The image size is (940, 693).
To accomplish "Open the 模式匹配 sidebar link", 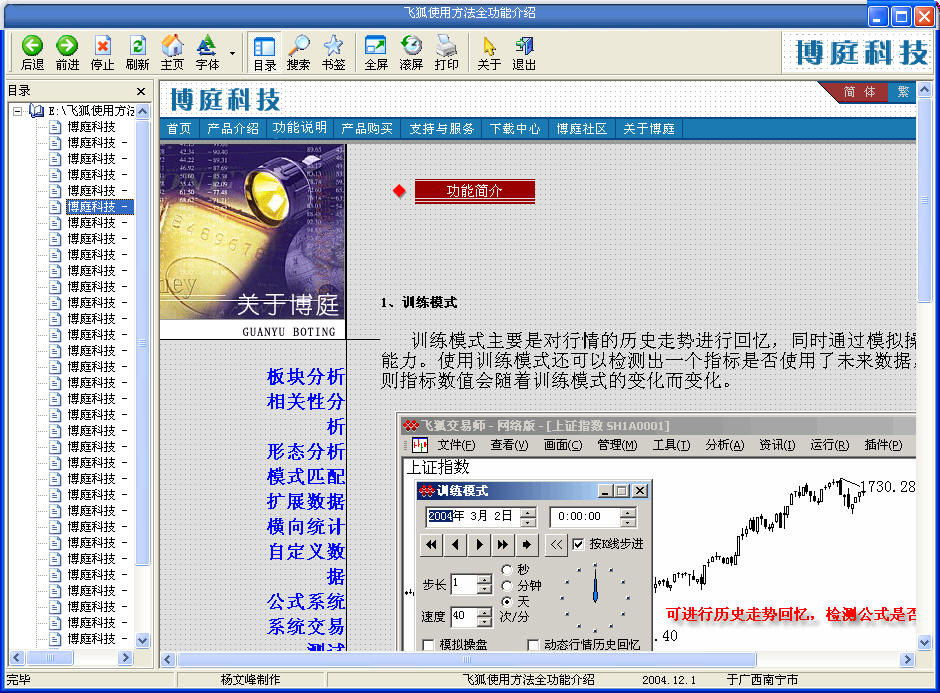I will pyautogui.click(x=306, y=477).
